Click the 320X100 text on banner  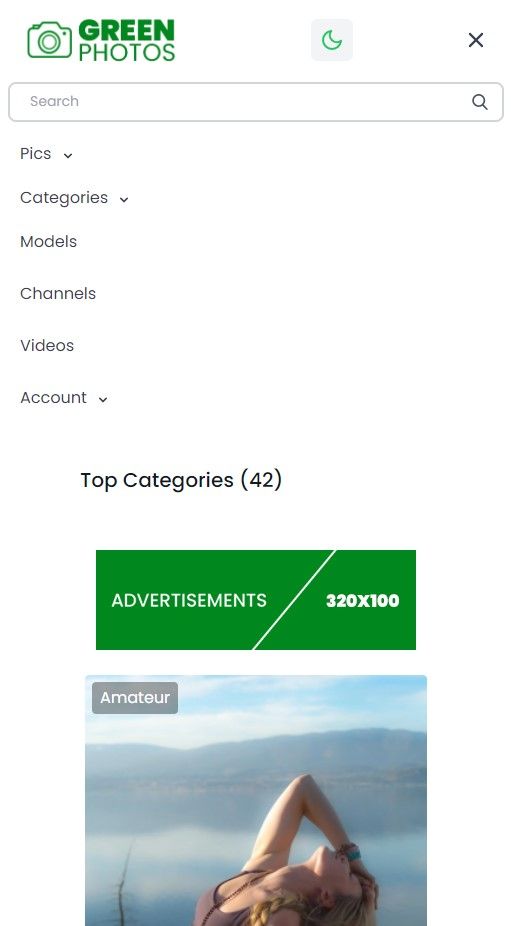(362, 601)
